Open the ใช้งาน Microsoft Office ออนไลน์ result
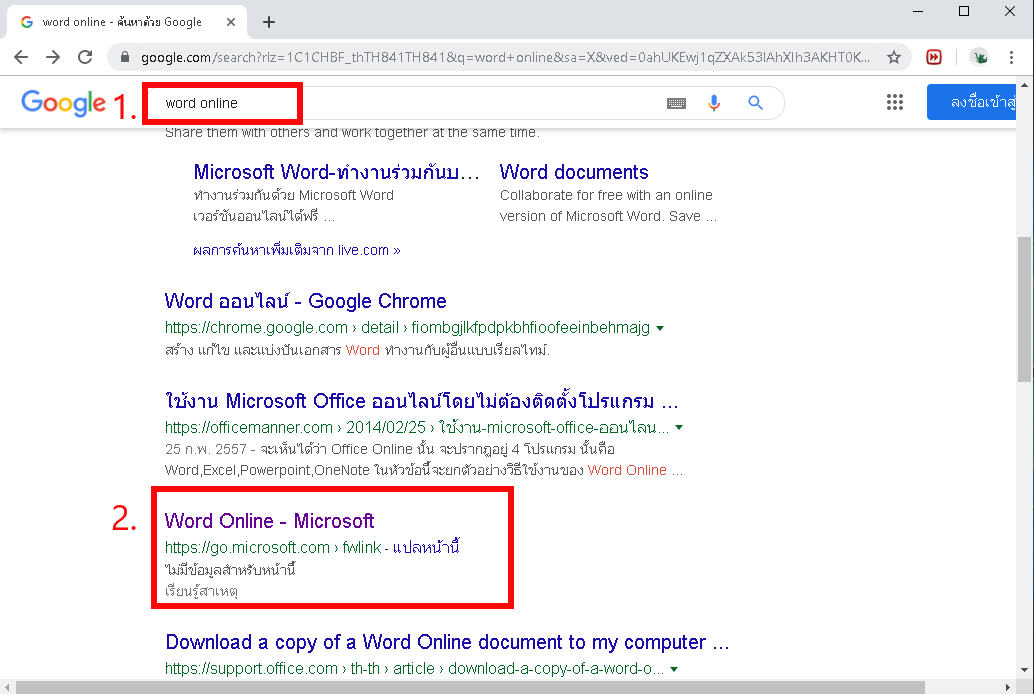Image resolution: width=1034 pixels, height=694 pixels. [421, 401]
